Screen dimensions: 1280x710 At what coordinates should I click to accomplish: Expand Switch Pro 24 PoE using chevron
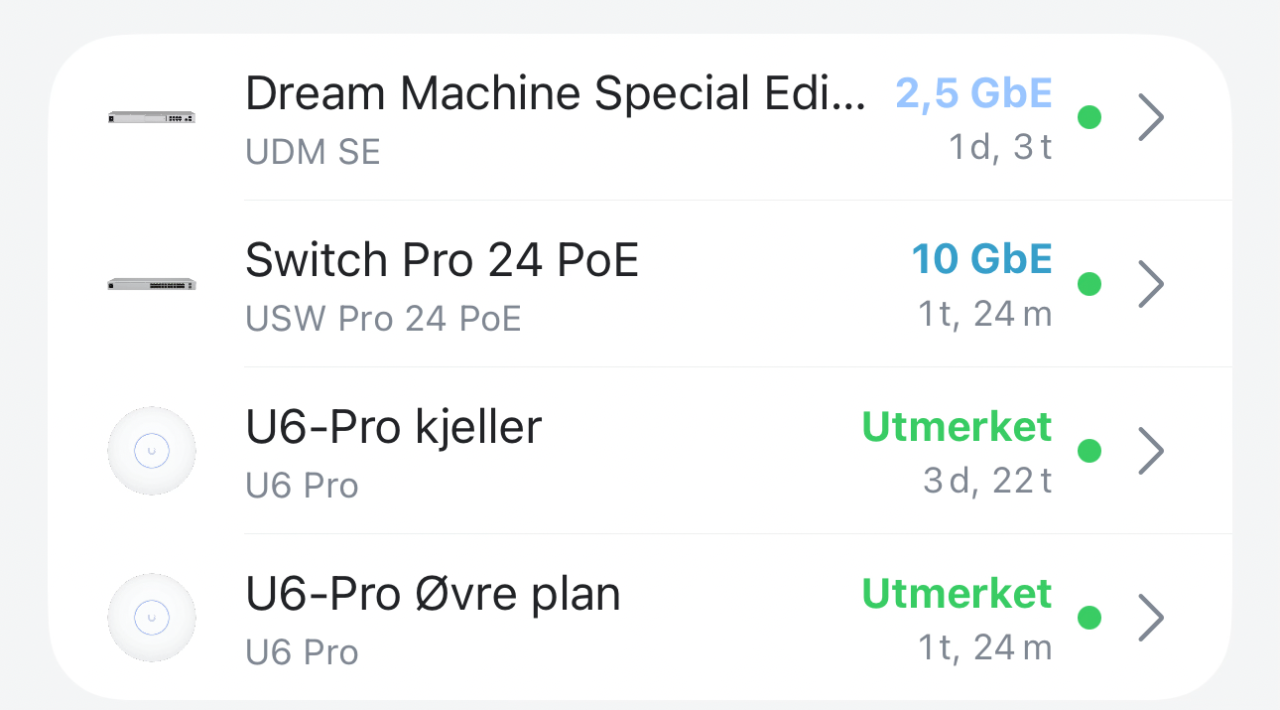[x=1152, y=285]
